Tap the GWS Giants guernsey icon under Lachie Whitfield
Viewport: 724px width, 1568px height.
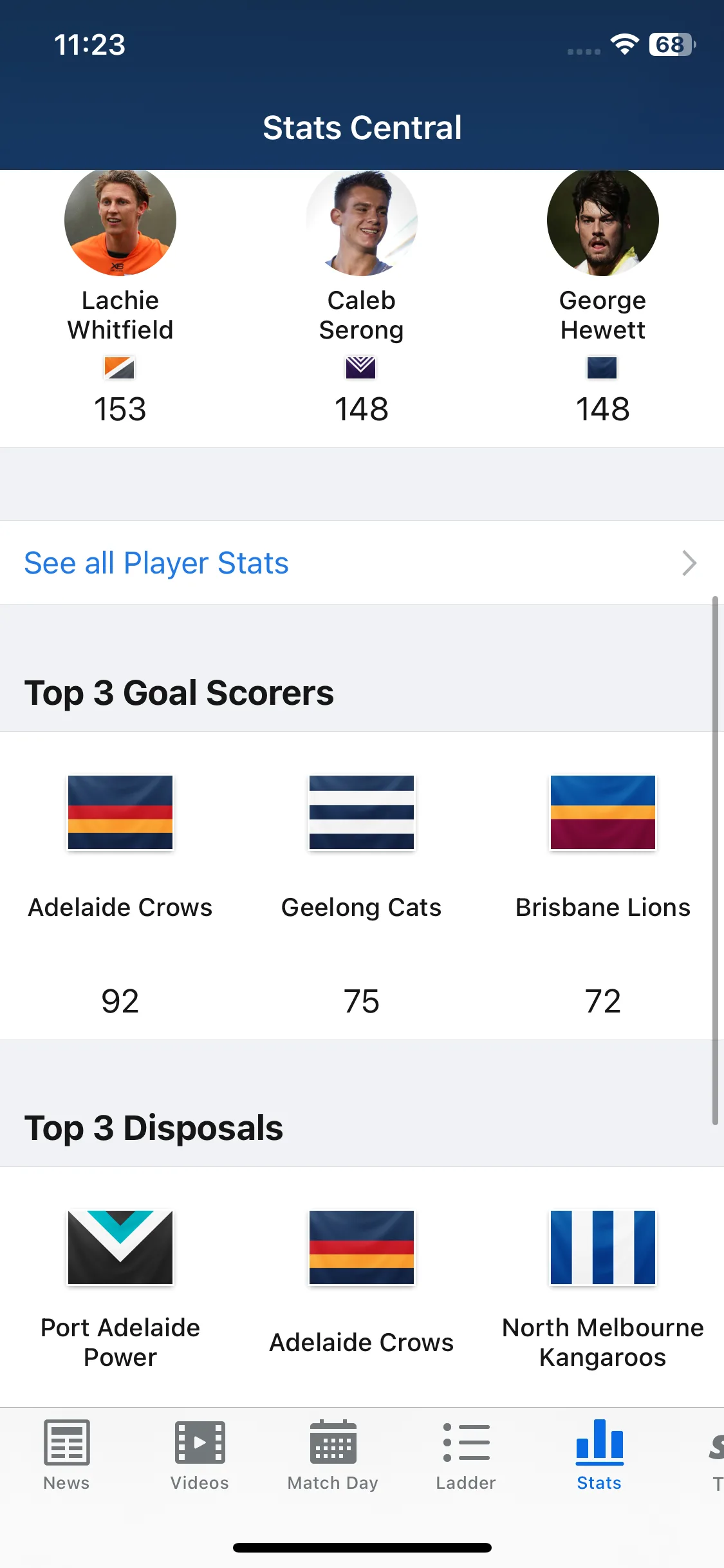pos(120,368)
